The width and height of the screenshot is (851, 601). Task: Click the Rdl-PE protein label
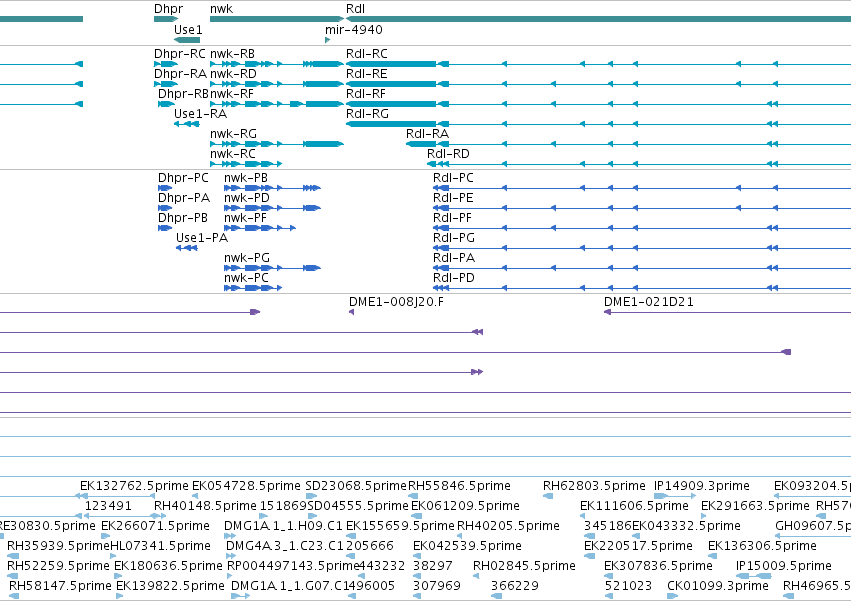(453, 198)
